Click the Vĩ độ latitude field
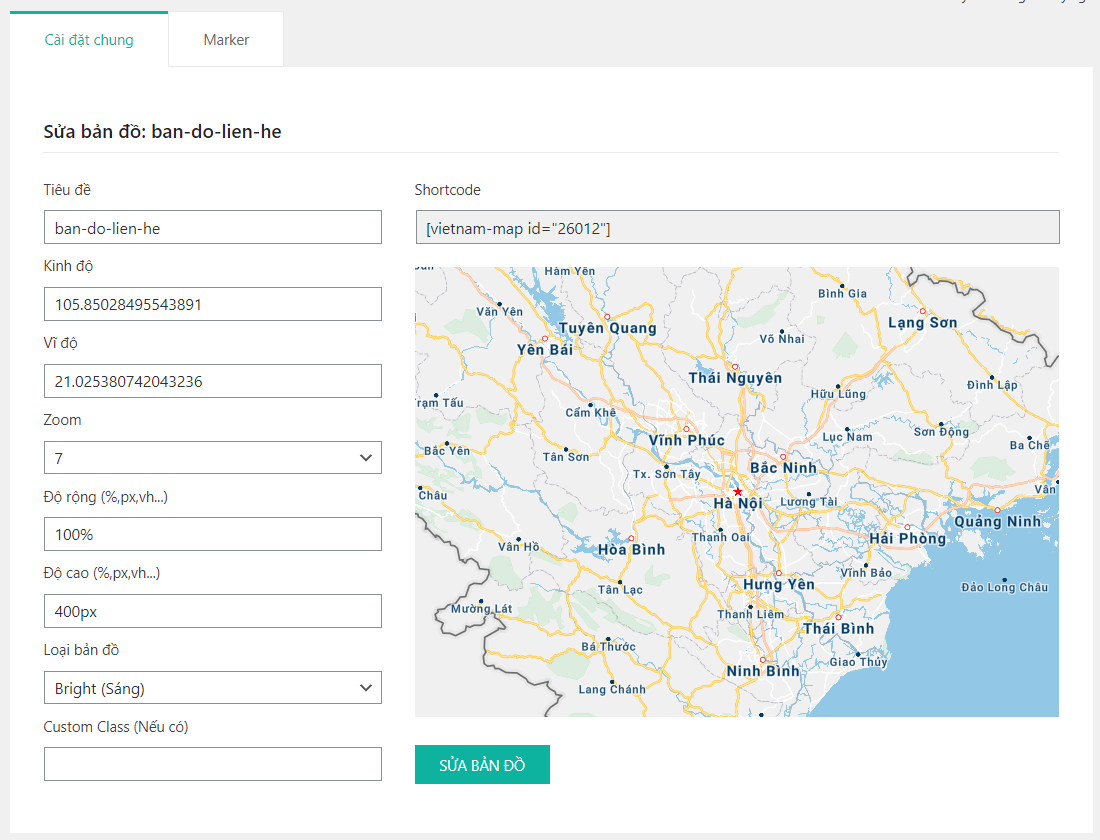1100x840 pixels. 213,381
